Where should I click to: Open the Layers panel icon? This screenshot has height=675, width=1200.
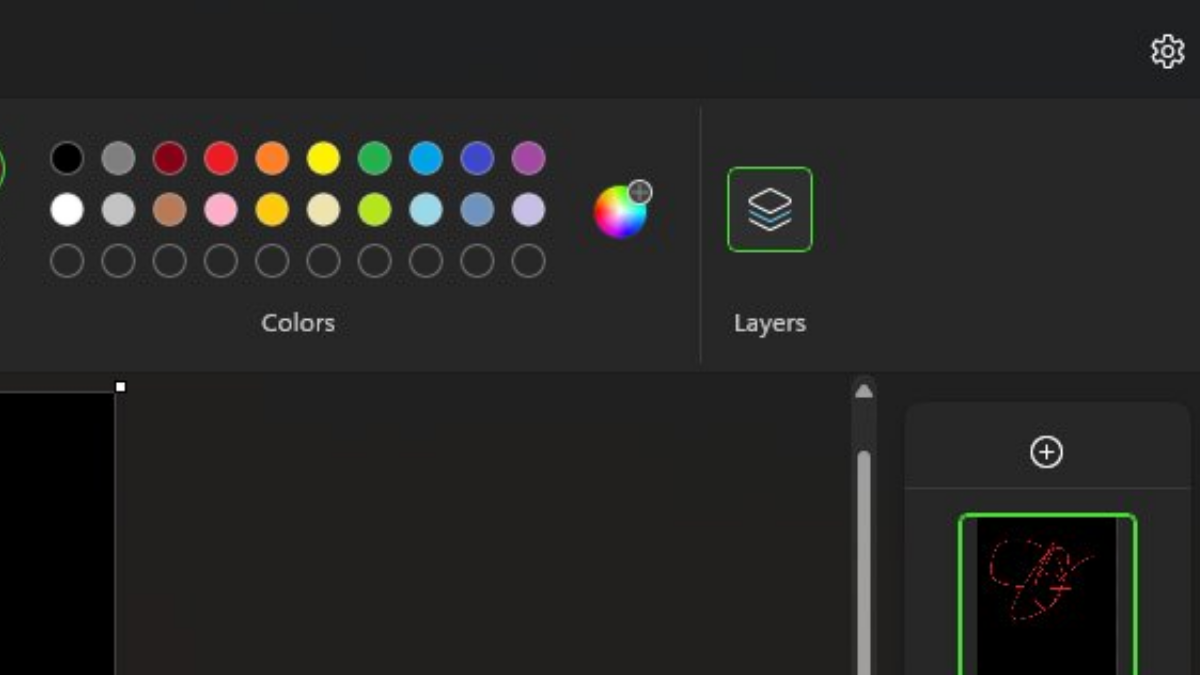(770, 209)
